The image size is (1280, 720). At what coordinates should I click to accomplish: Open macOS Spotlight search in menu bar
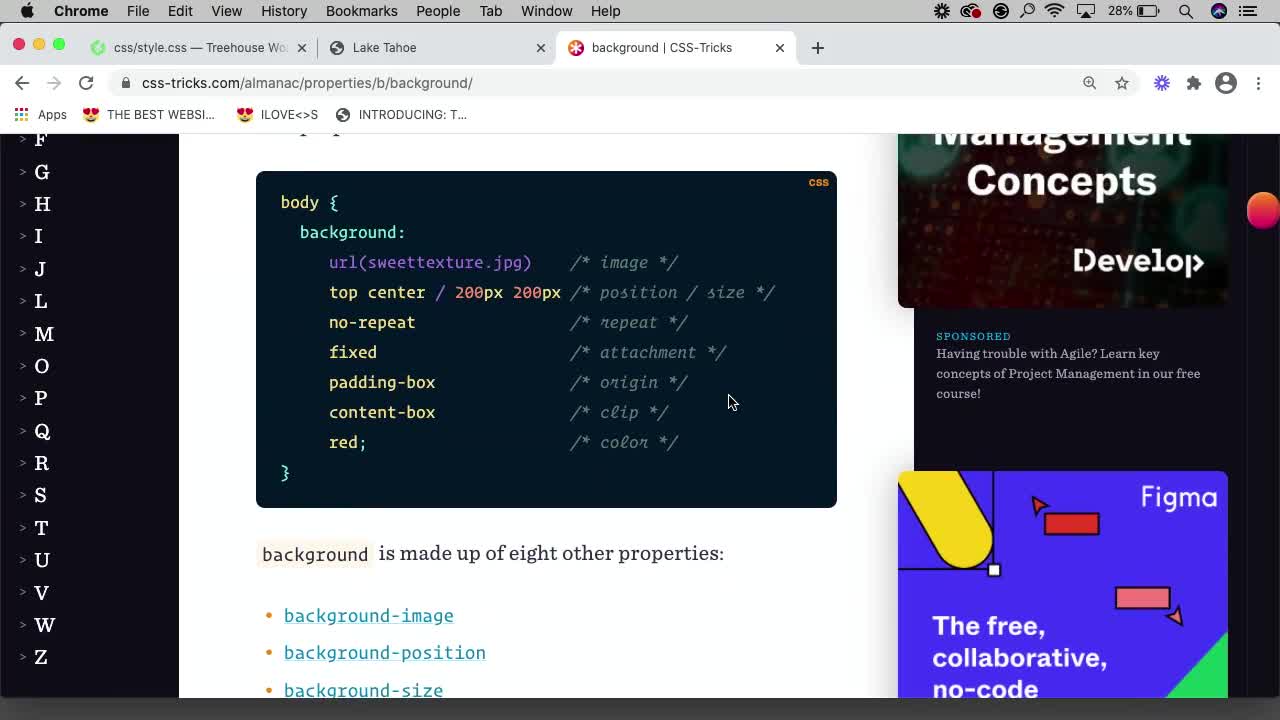[1185, 11]
